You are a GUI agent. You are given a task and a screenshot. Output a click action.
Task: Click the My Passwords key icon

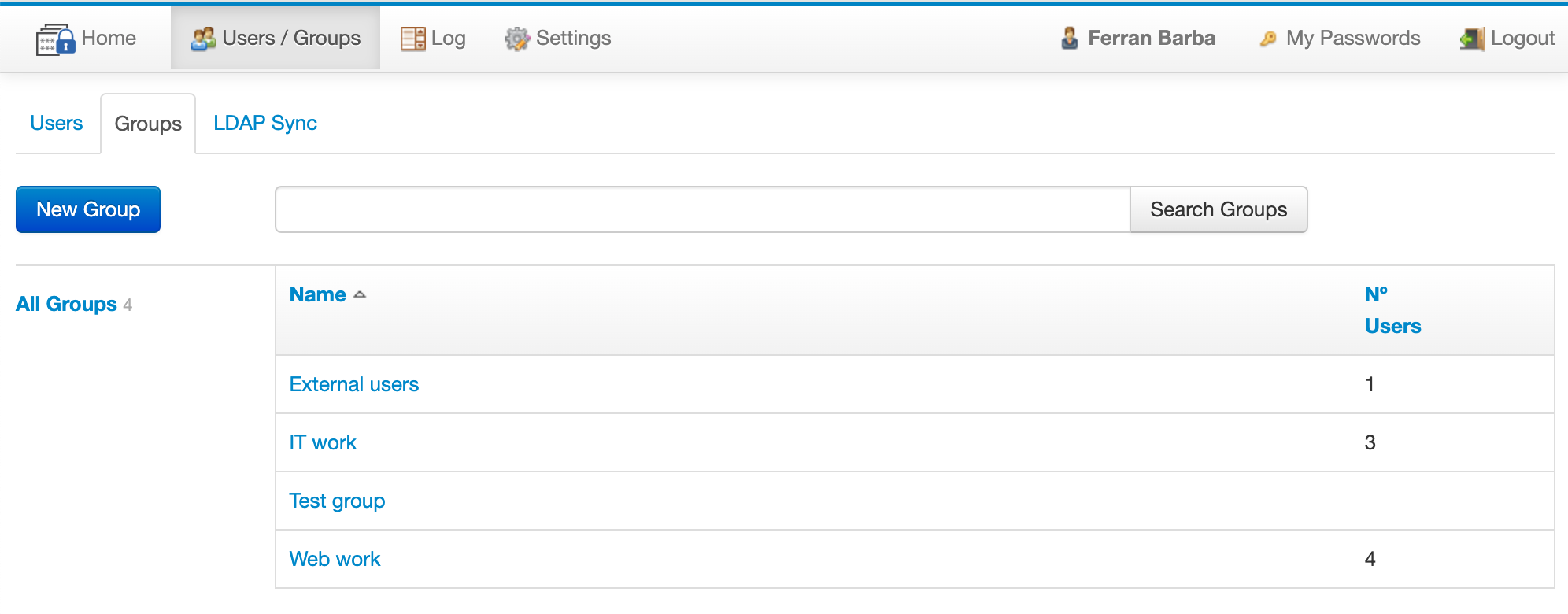1268,38
